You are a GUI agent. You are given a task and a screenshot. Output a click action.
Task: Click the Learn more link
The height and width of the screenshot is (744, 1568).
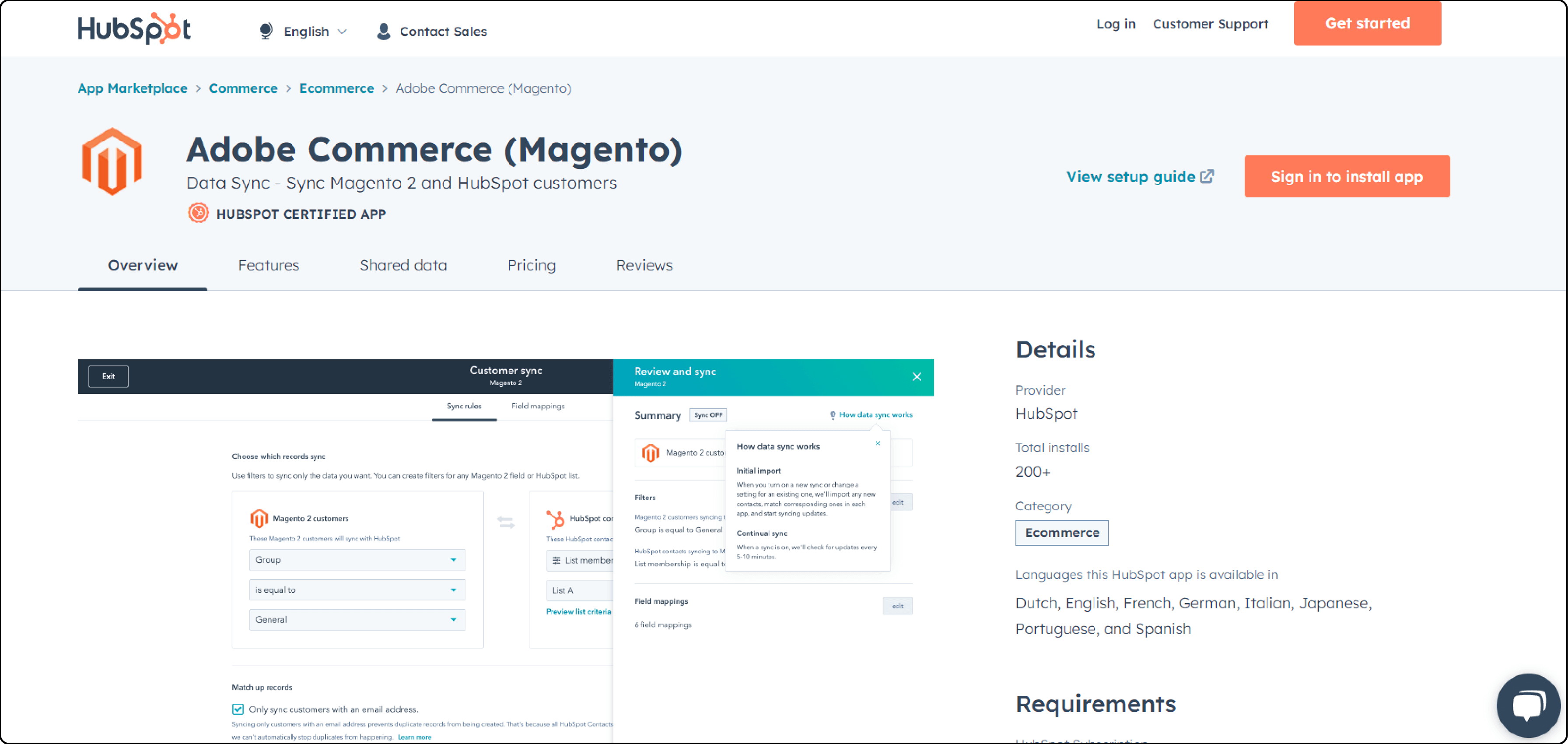pos(414,737)
